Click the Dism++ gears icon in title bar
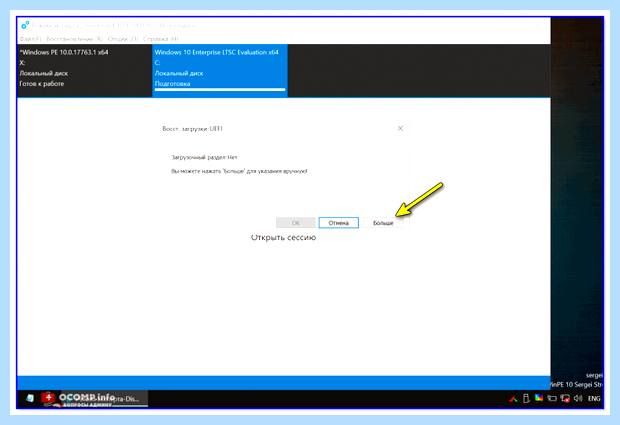 (x=25, y=25)
